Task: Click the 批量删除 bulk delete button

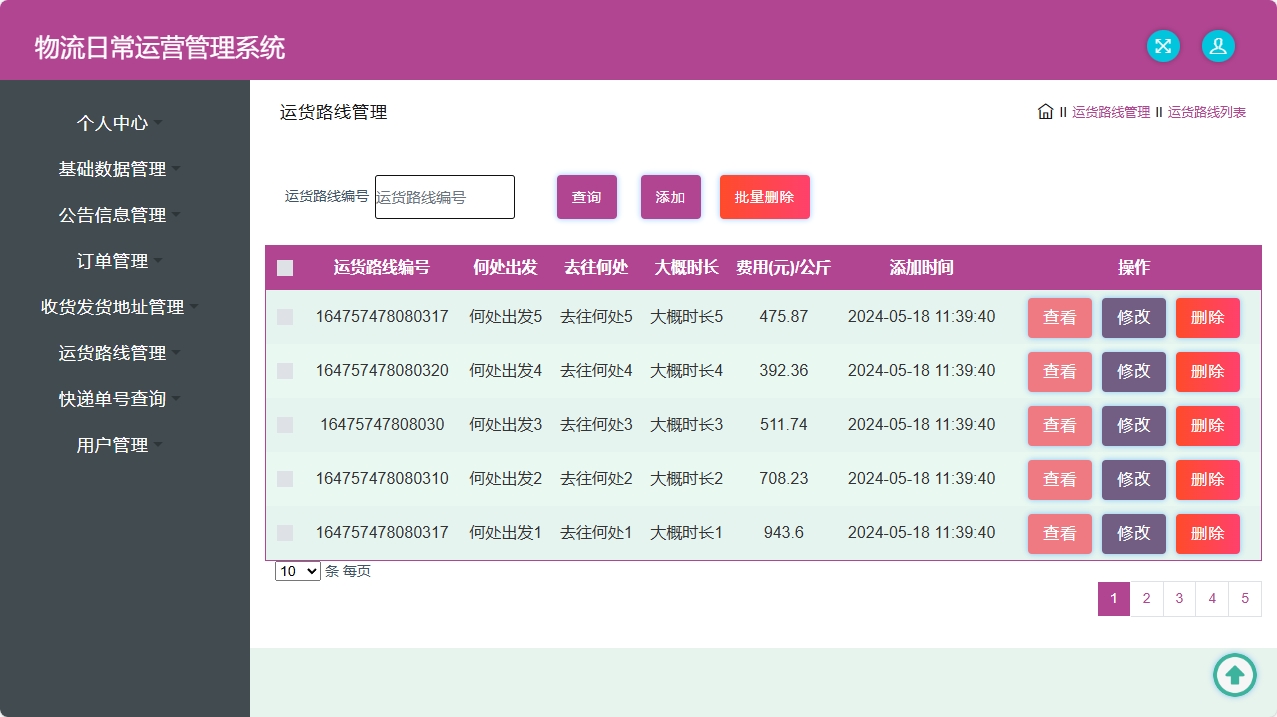Action: click(764, 197)
